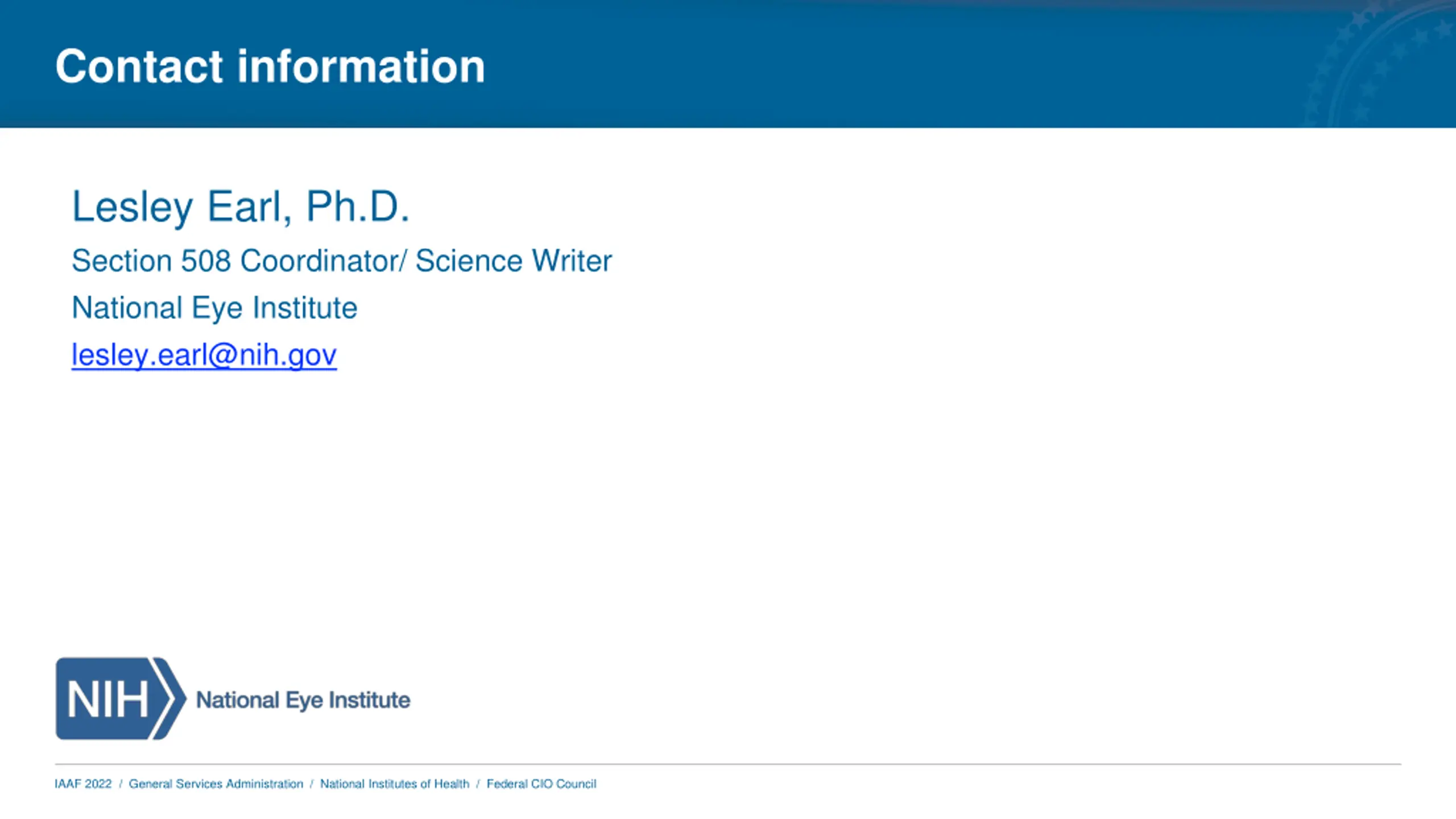Select the "Contact information" slide title
The image size is (1456, 819).
[x=270, y=67]
